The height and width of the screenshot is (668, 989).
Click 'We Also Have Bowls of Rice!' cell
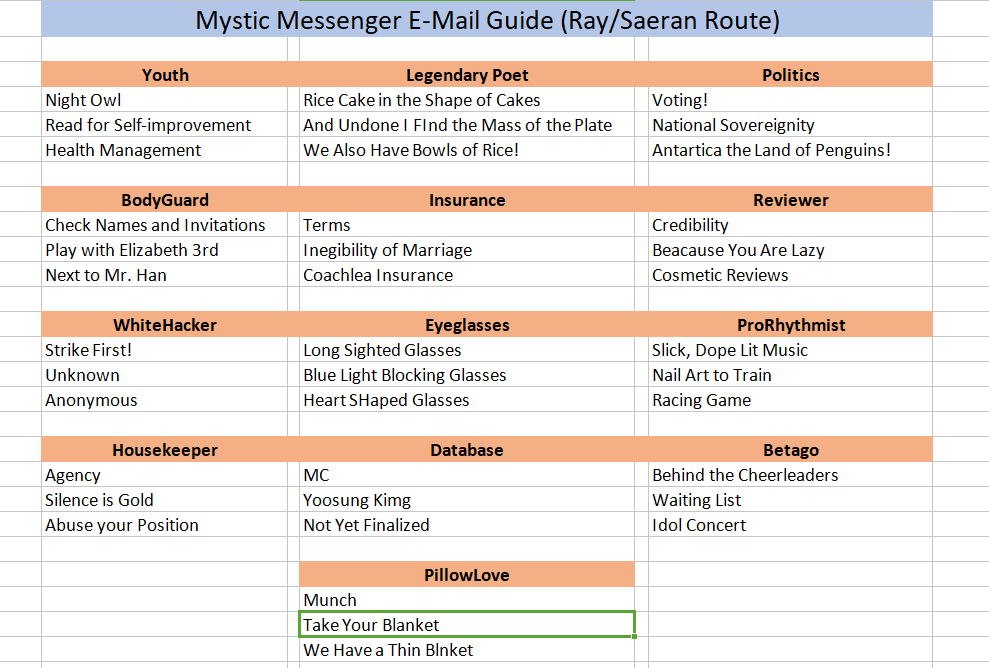[x=467, y=150]
